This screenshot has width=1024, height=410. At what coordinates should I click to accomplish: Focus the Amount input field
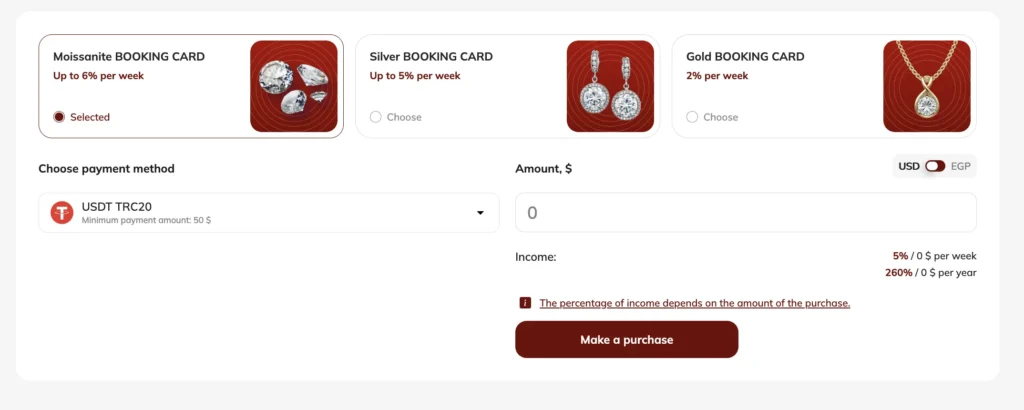pyautogui.click(x=745, y=213)
